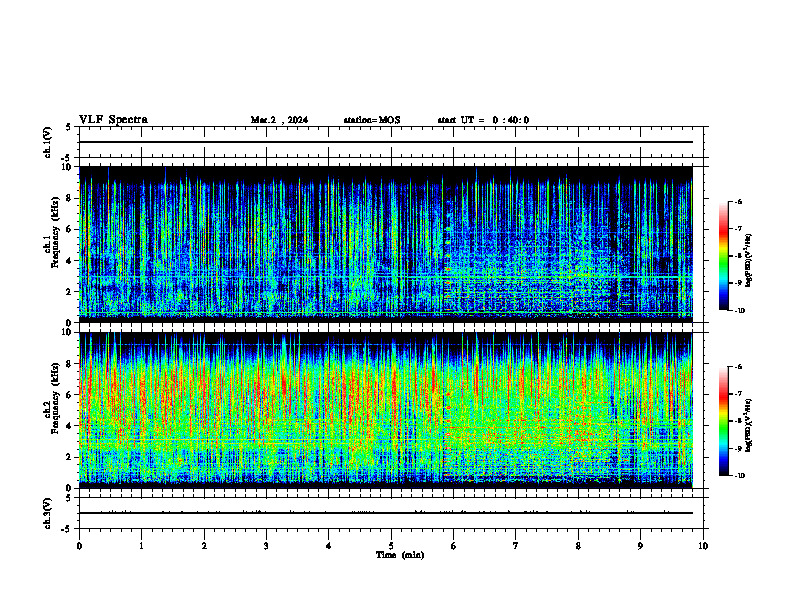Screen dimensions: 792x612
Task: Click the "Time (min)" x-axis label
Action: 400,555
